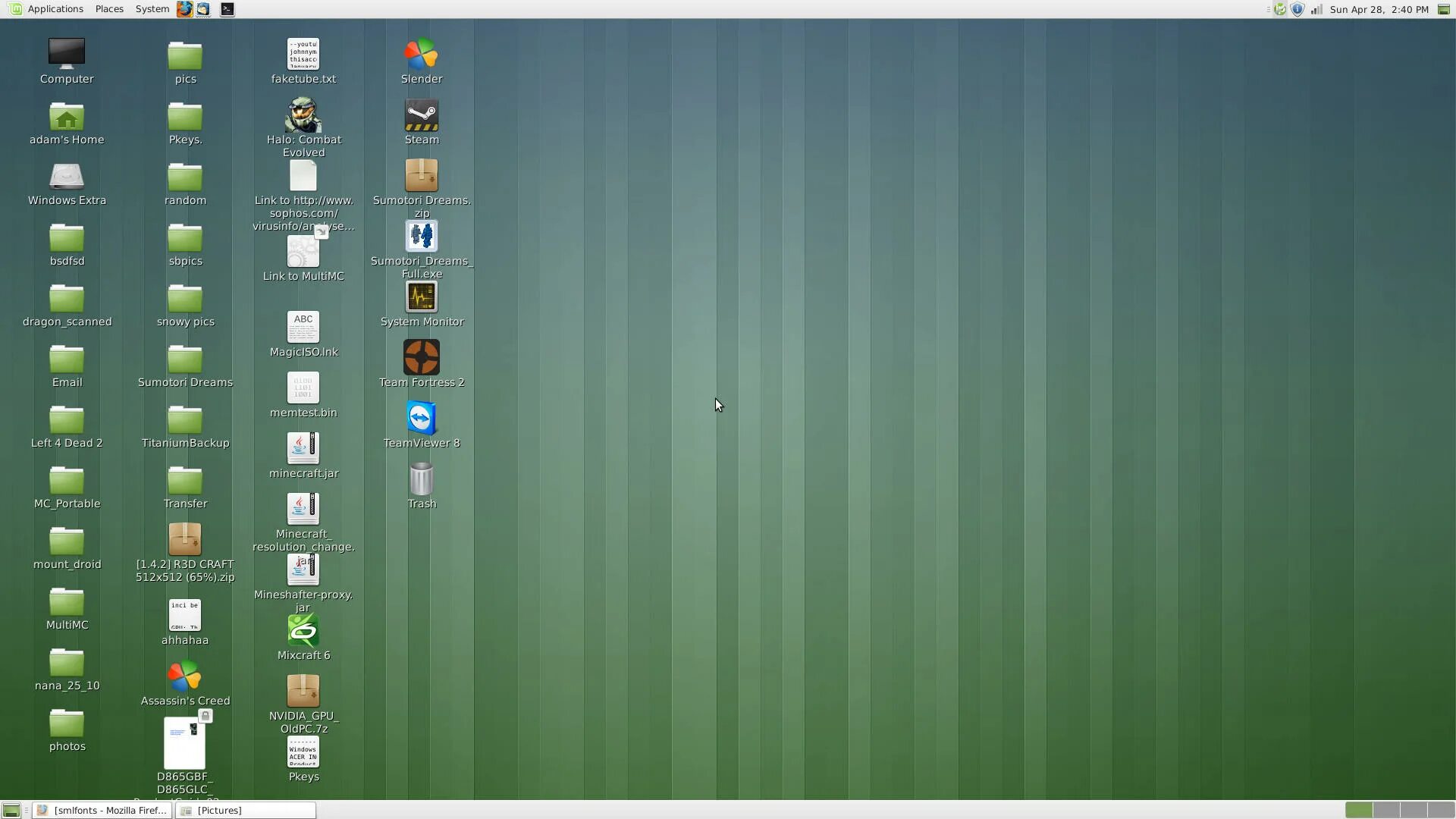Expand the System menu
This screenshot has width=1456, height=819.
click(x=152, y=9)
